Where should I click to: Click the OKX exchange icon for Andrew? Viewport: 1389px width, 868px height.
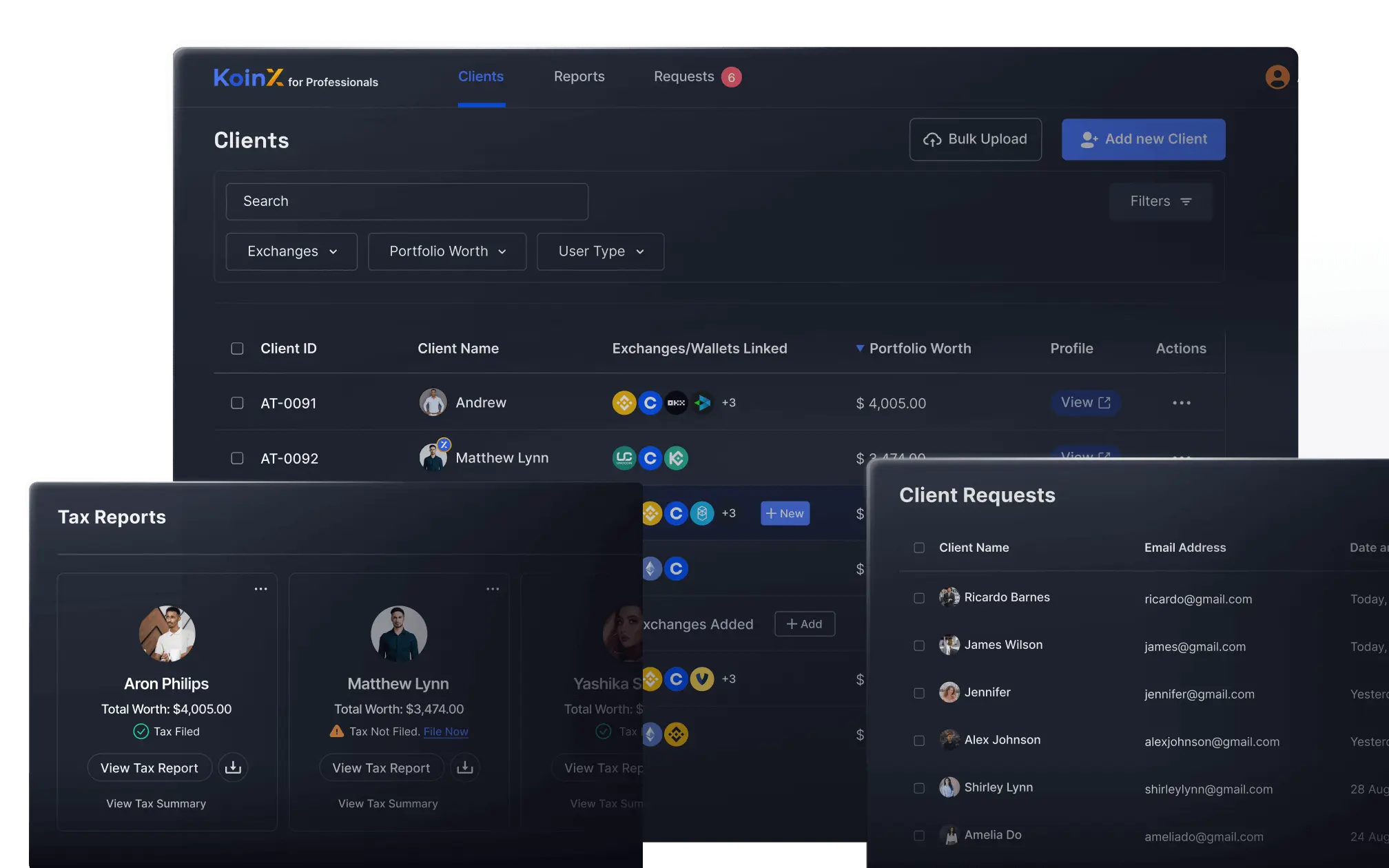[677, 403]
